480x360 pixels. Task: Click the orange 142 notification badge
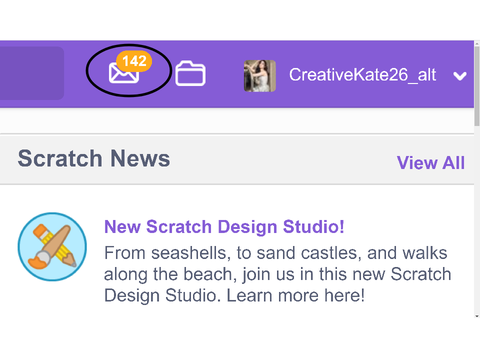[134, 61]
